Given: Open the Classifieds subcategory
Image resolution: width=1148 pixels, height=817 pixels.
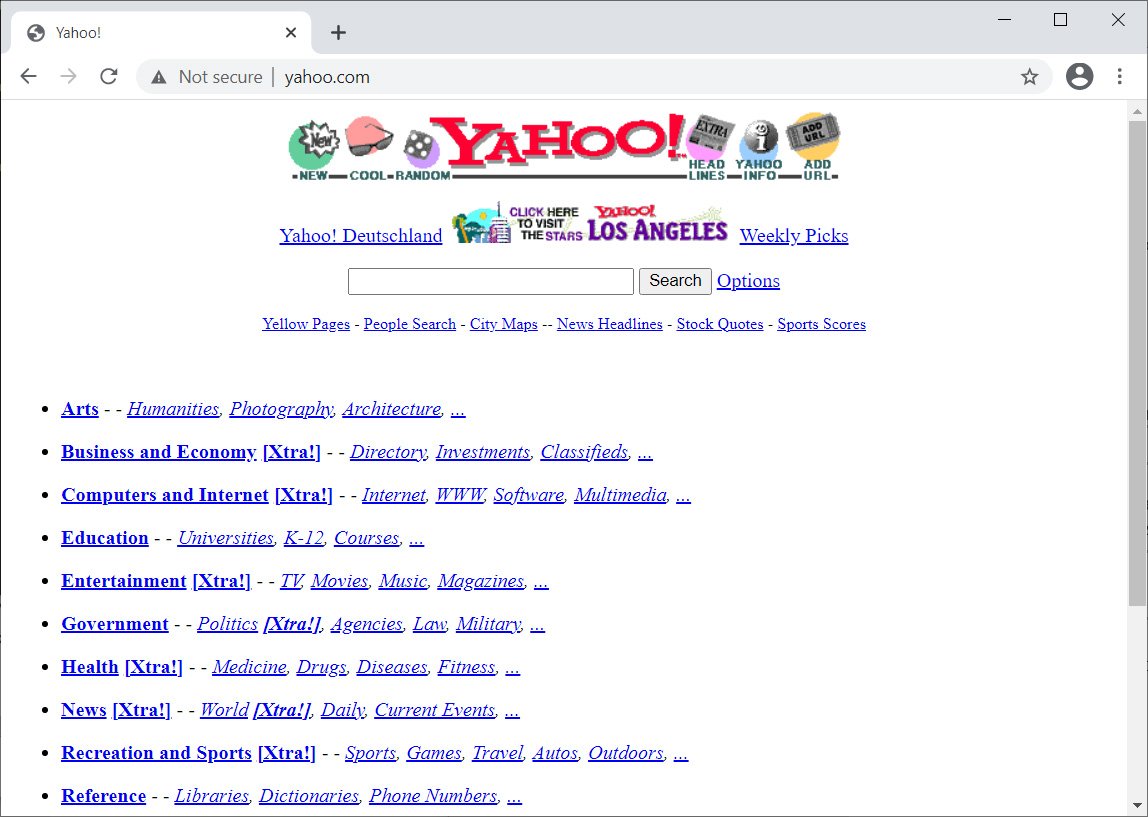Looking at the screenshot, I should click(584, 452).
